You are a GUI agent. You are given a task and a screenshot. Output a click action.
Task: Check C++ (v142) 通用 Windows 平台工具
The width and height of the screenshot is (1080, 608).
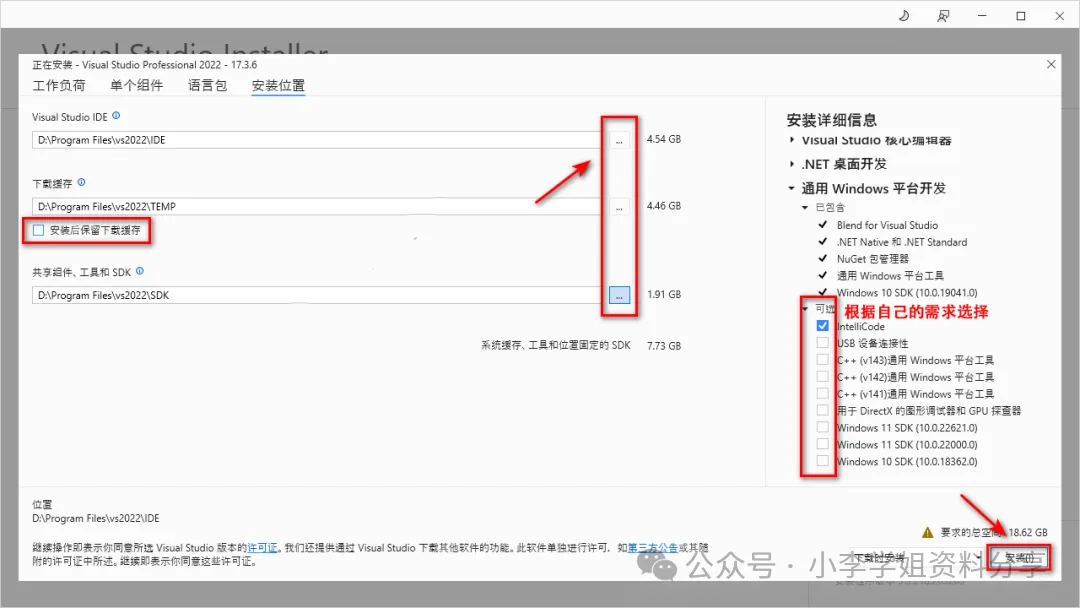click(822, 376)
